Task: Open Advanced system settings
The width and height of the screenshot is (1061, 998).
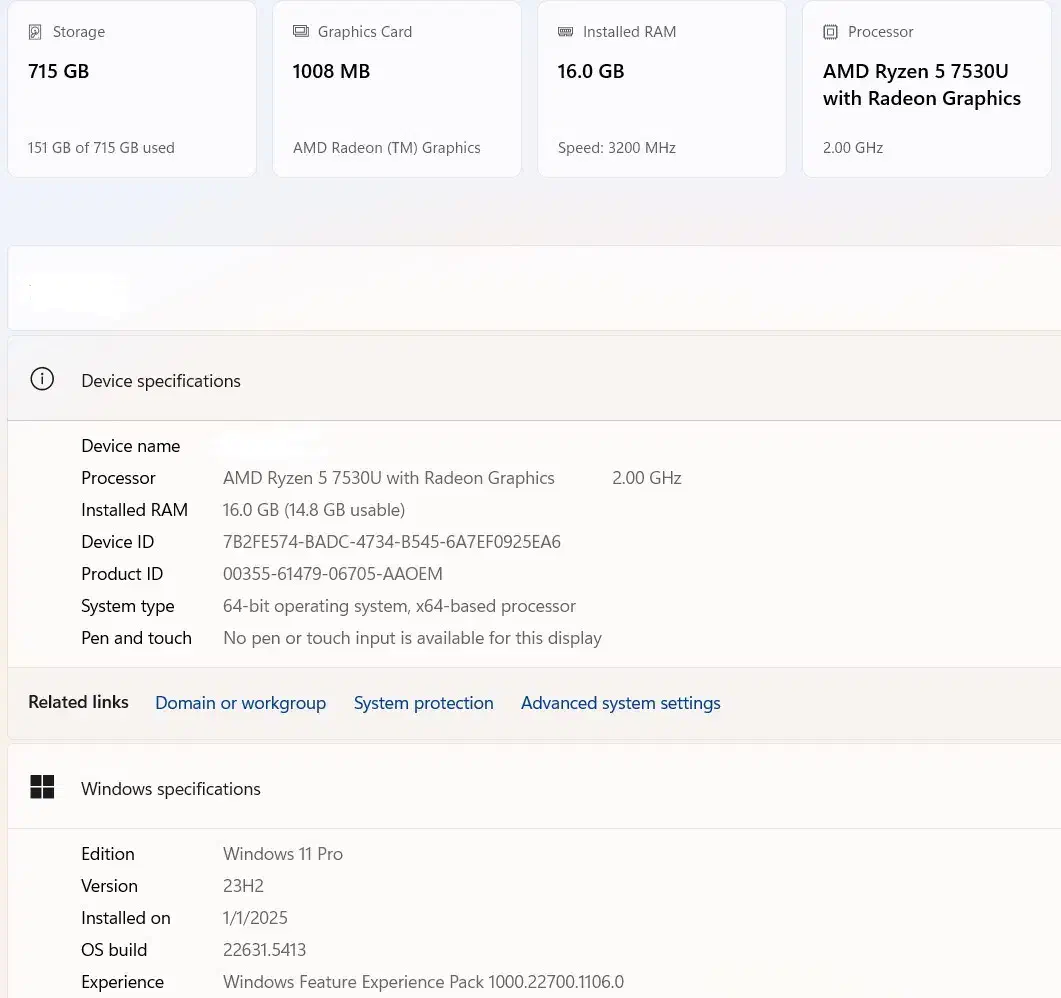Action: [620, 703]
